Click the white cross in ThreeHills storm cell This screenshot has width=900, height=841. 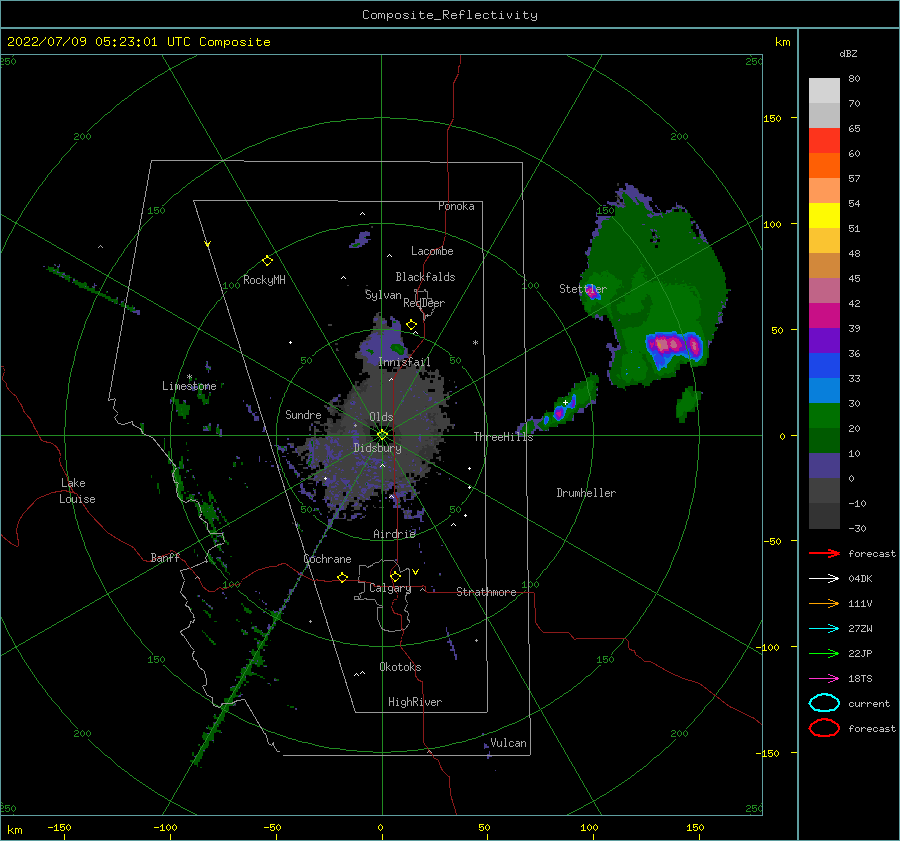pyautogui.click(x=565, y=402)
